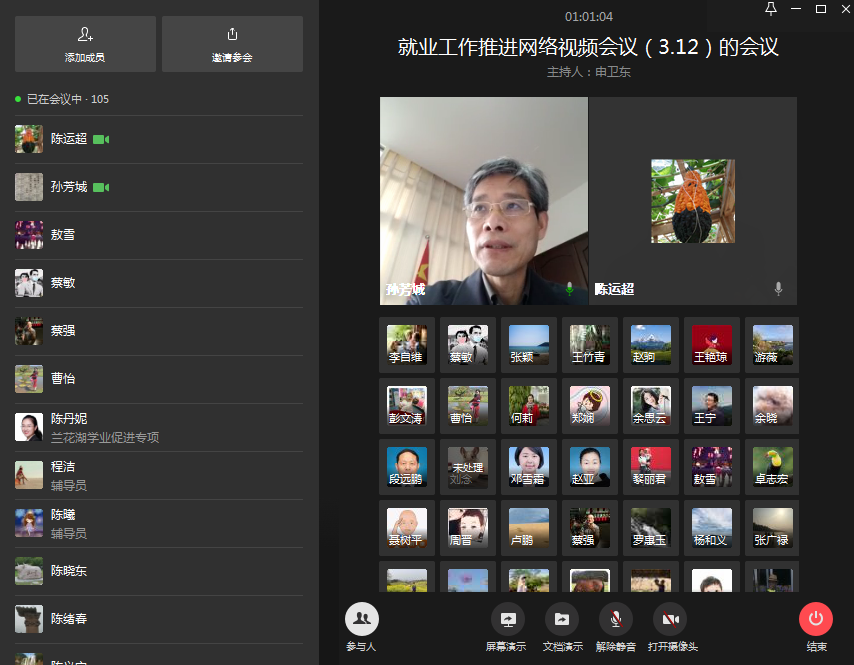
Task: Click the 卓志宏 participant thumbnail
Action: click(773, 467)
